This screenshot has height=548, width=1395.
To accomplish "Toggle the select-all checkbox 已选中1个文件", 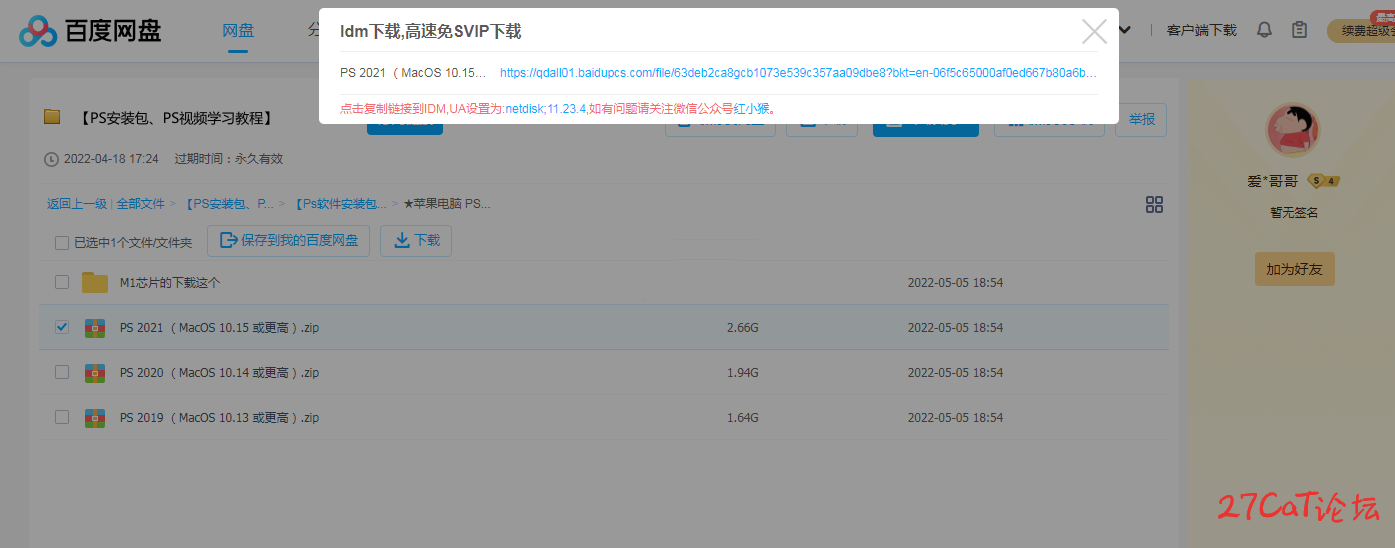I will (62, 242).
